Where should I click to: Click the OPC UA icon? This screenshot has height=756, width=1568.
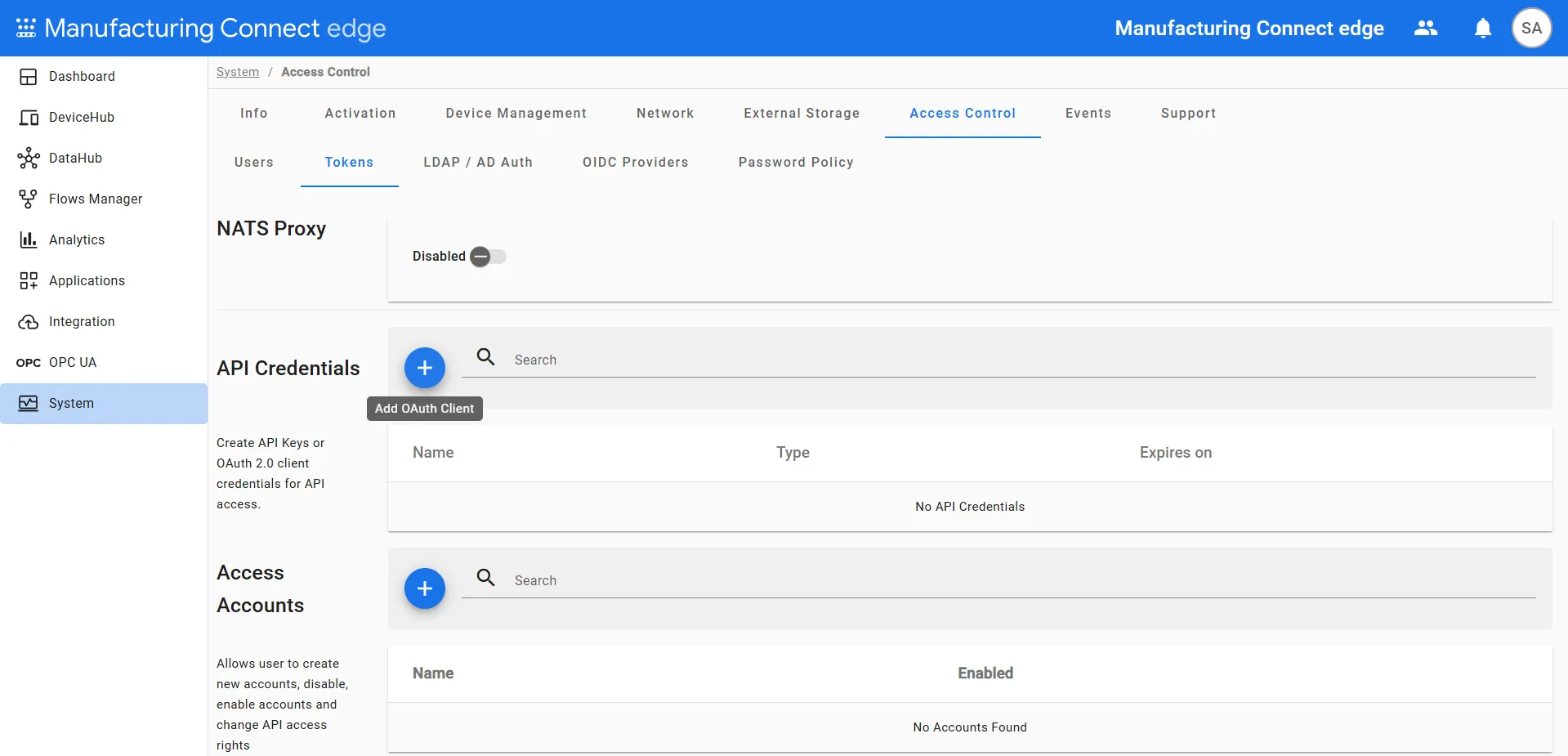click(29, 363)
